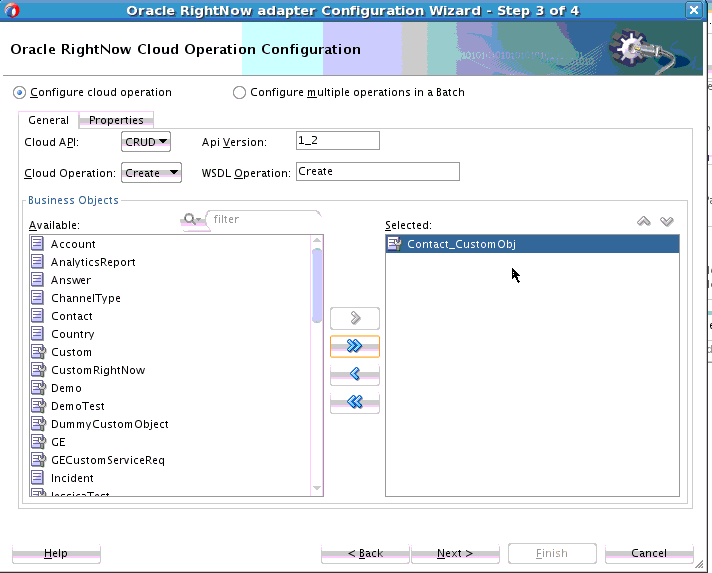Select Country in Available list
Viewport: 712px width, 573px height.
pyautogui.click(x=73, y=334)
